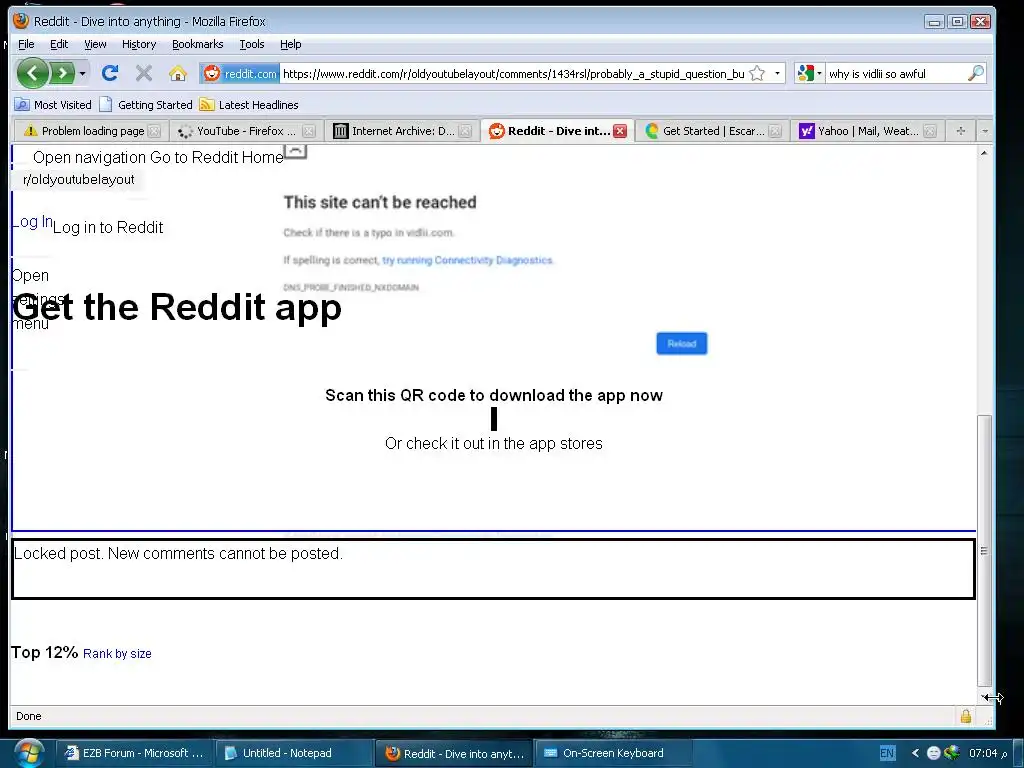
Task: Open the back/forward history dropdown arrow
Action: click(x=82, y=73)
